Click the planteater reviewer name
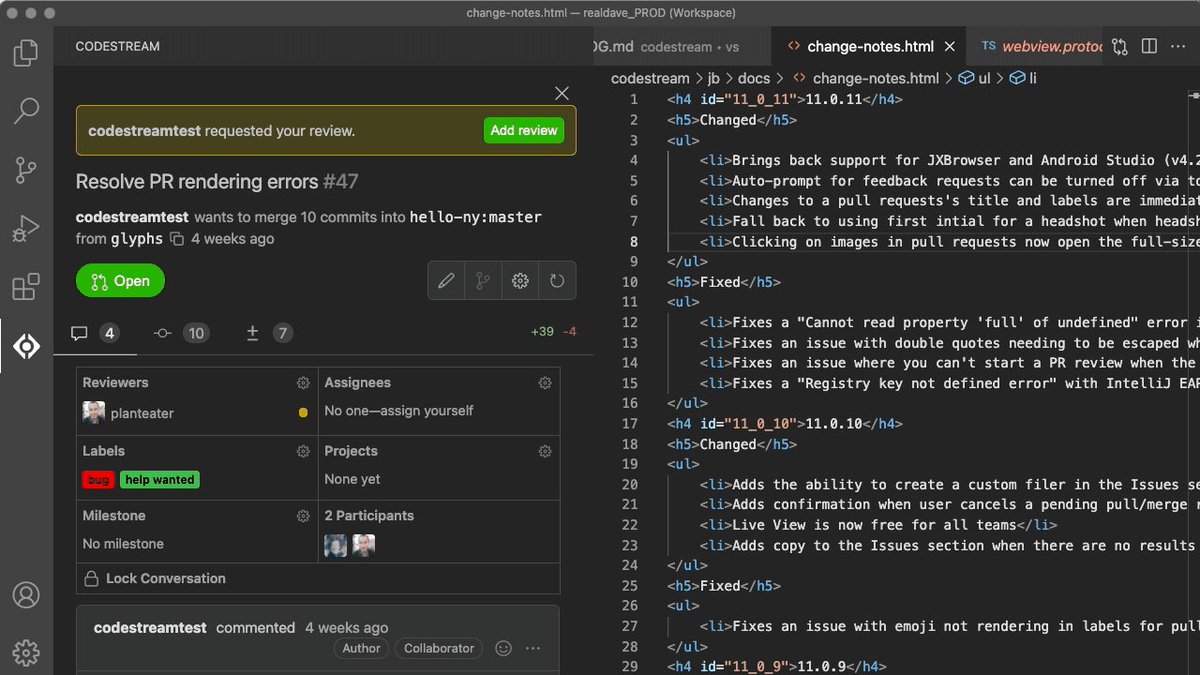 click(142, 413)
